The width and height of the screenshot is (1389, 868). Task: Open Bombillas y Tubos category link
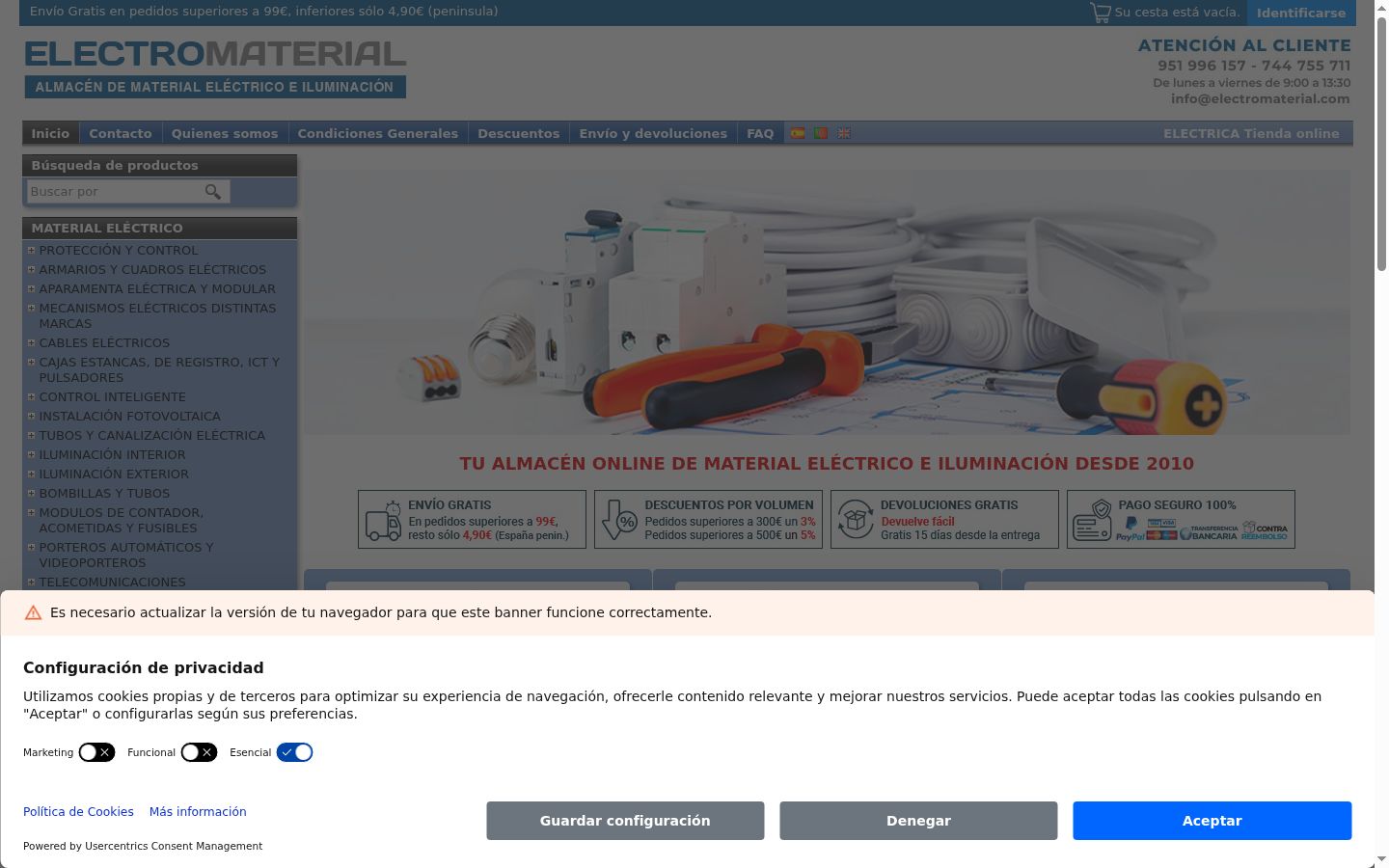[104, 493]
